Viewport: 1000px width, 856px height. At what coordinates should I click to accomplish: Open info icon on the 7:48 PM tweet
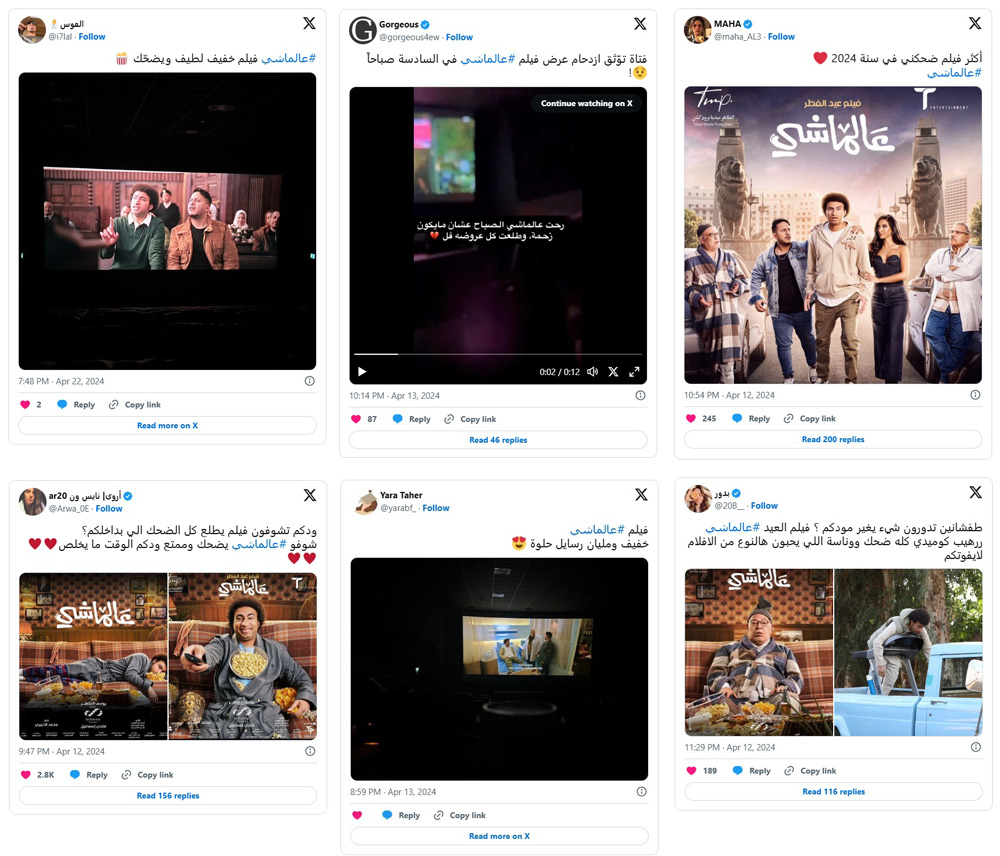coord(309,381)
